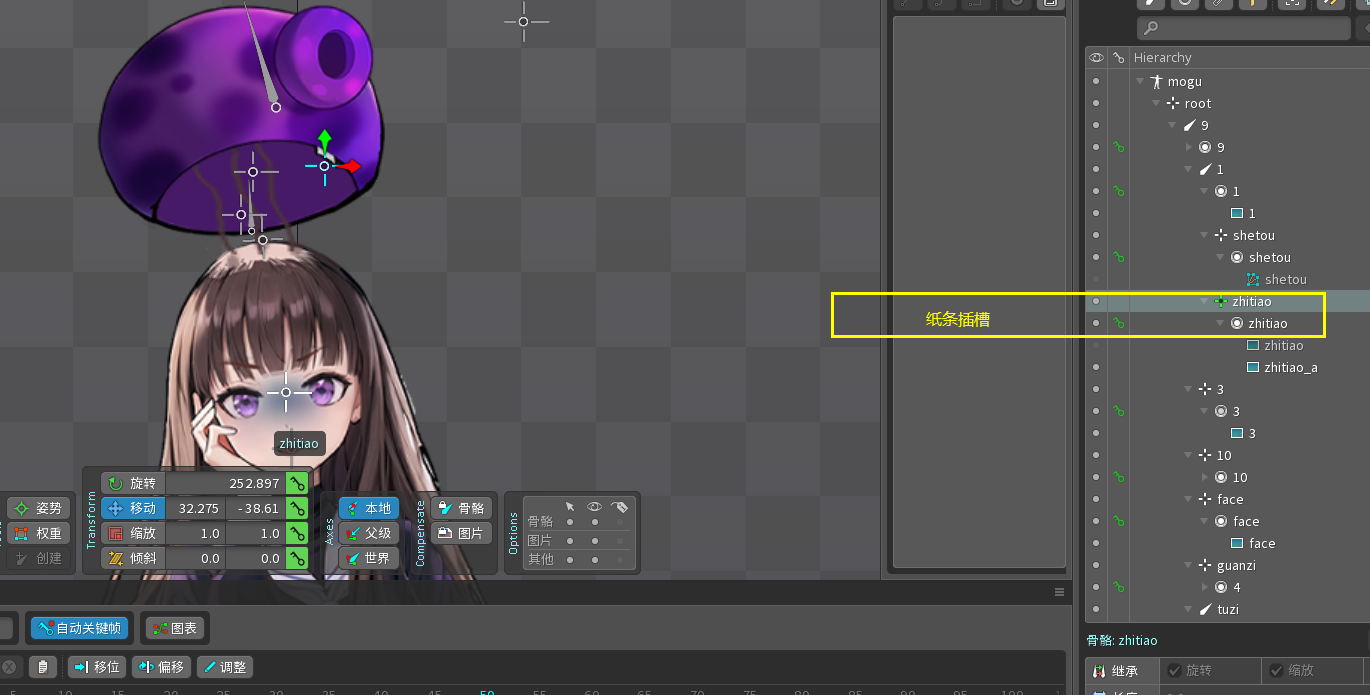Select the tuzi bone in hierarchy
The image size is (1370, 695).
click(1228, 609)
